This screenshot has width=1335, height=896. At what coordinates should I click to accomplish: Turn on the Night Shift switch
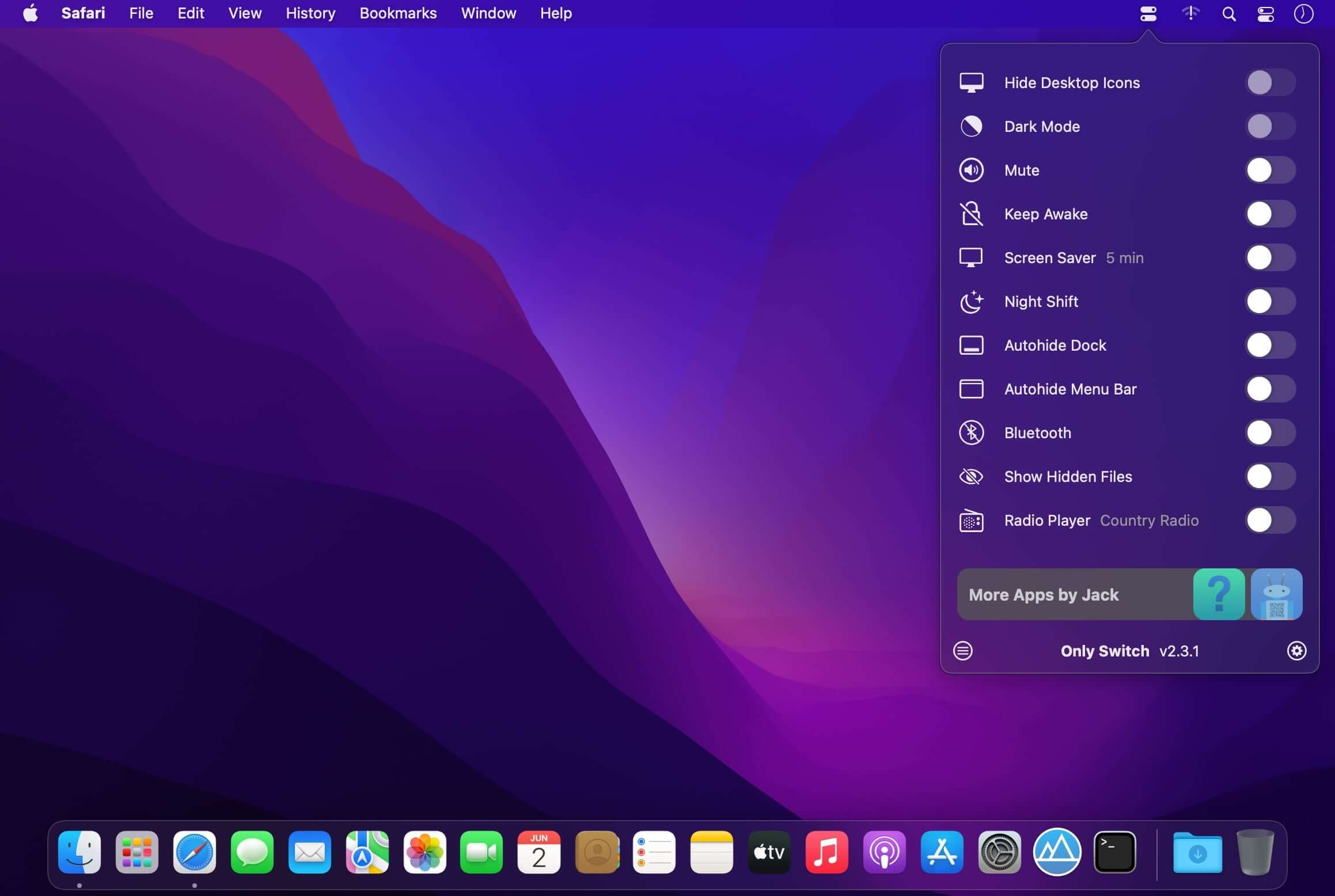(x=1270, y=302)
